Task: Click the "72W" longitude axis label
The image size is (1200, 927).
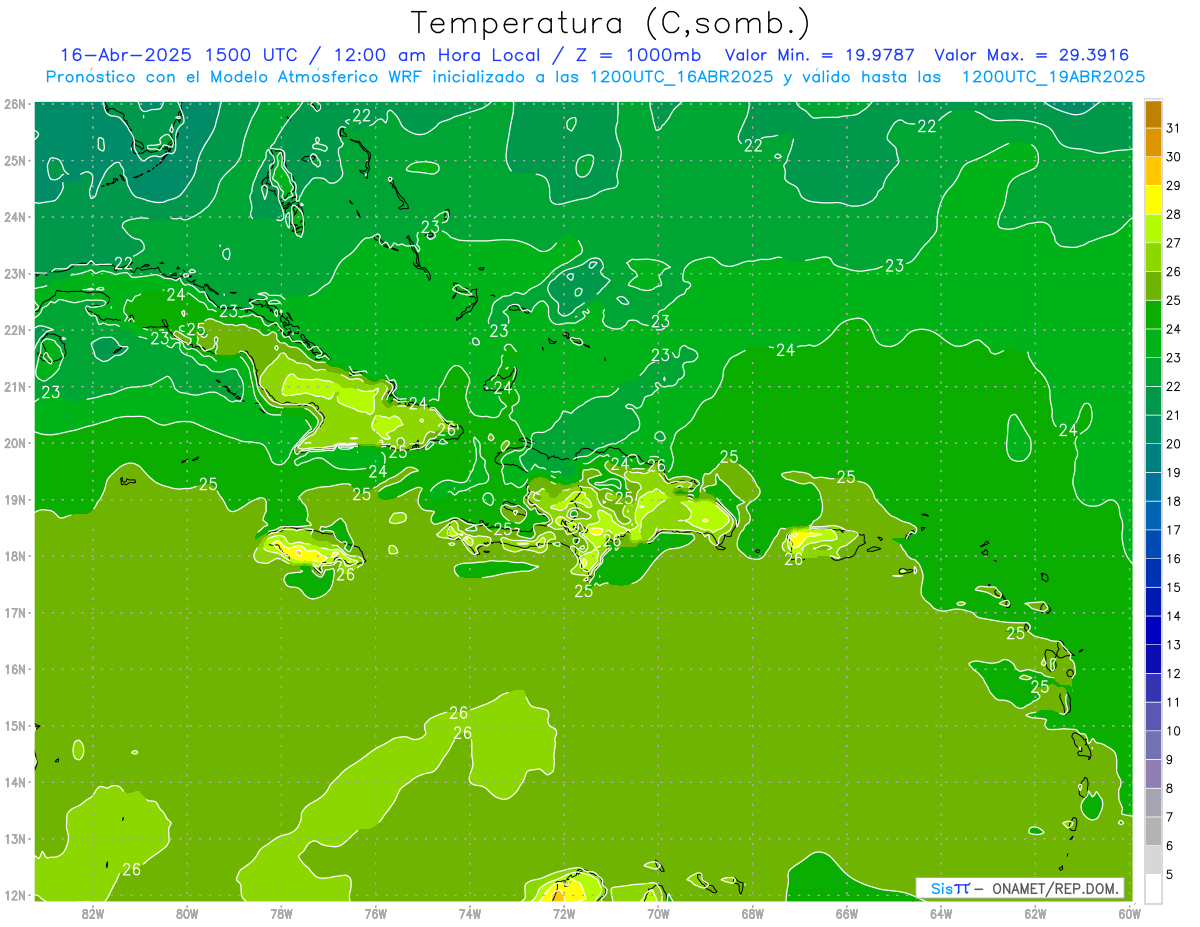Action: [564, 912]
